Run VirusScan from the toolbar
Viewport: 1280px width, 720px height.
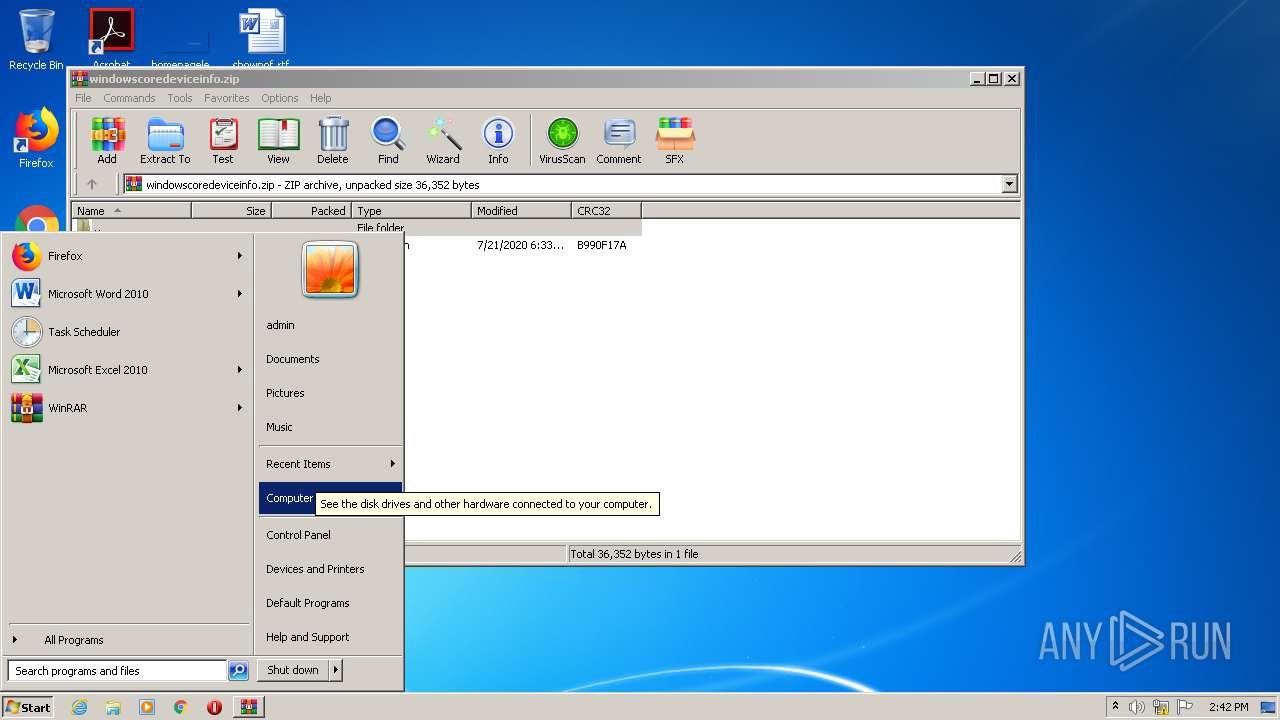click(562, 141)
